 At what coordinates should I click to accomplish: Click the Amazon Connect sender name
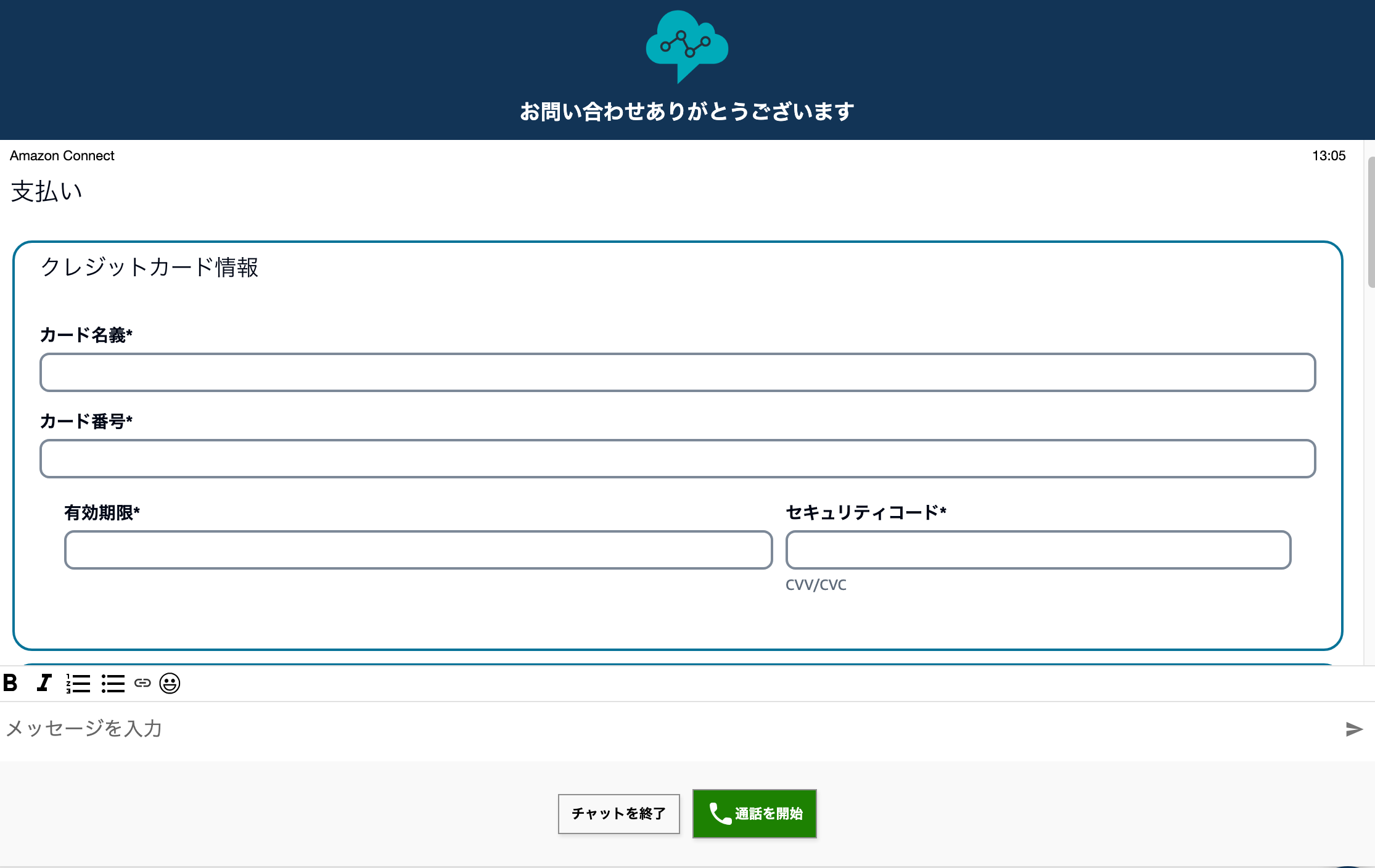pyautogui.click(x=62, y=155)
